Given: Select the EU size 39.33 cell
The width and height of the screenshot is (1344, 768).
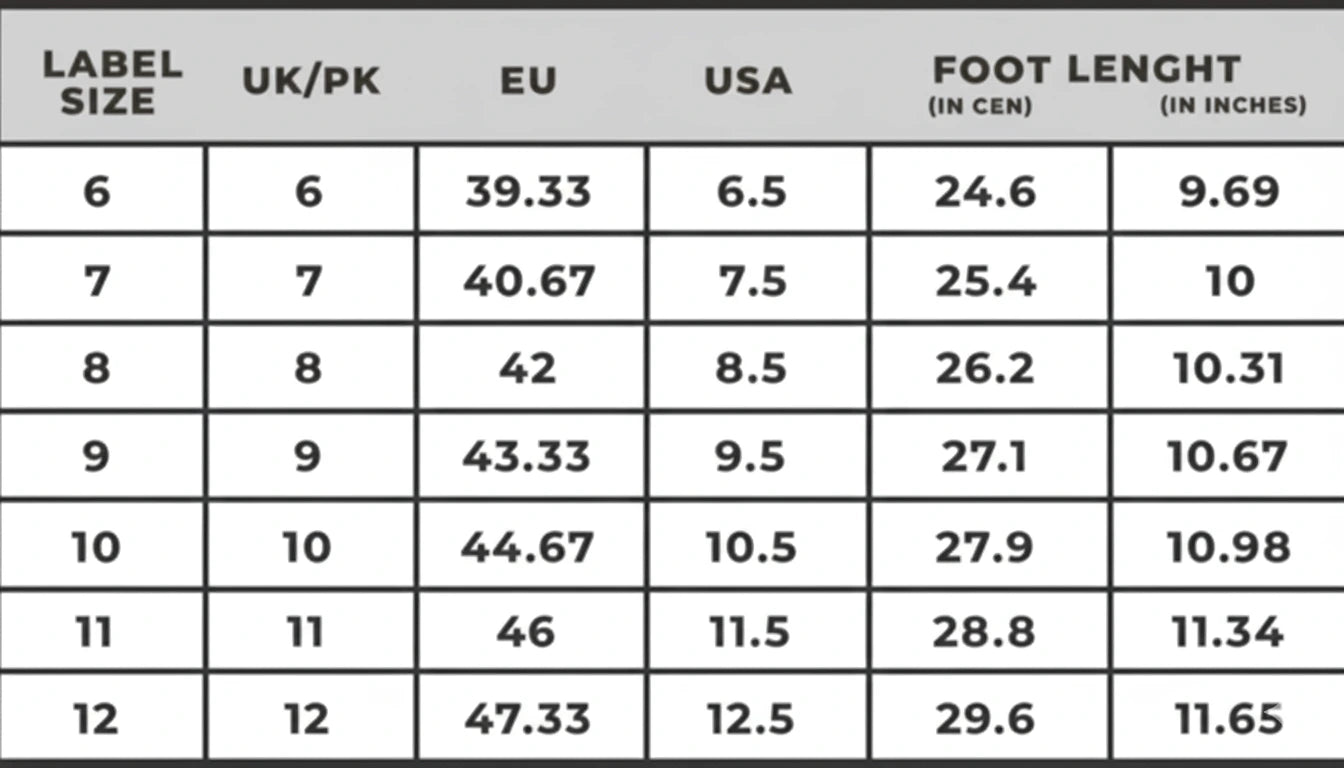Looking at the screenshot, I should point(528,192).
